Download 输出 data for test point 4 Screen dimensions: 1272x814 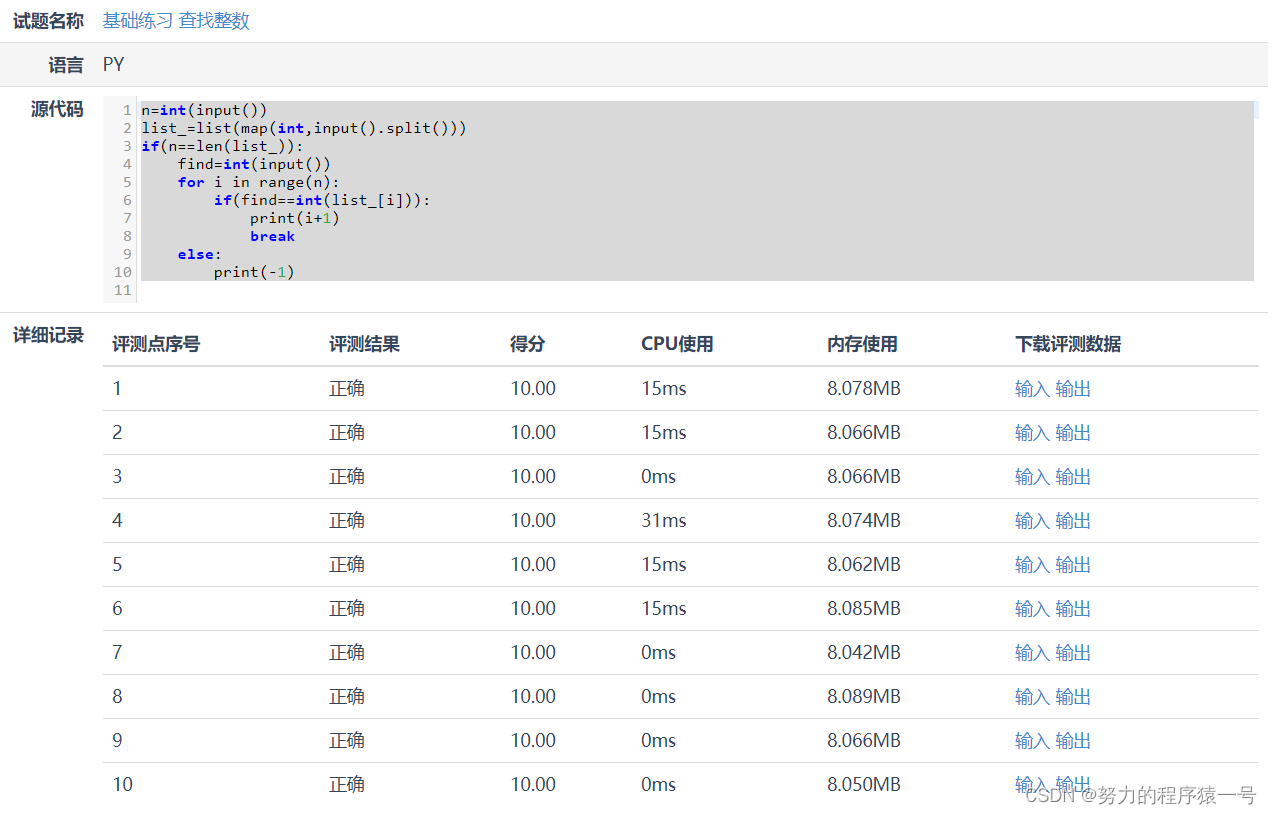(x=1073, y=521)
